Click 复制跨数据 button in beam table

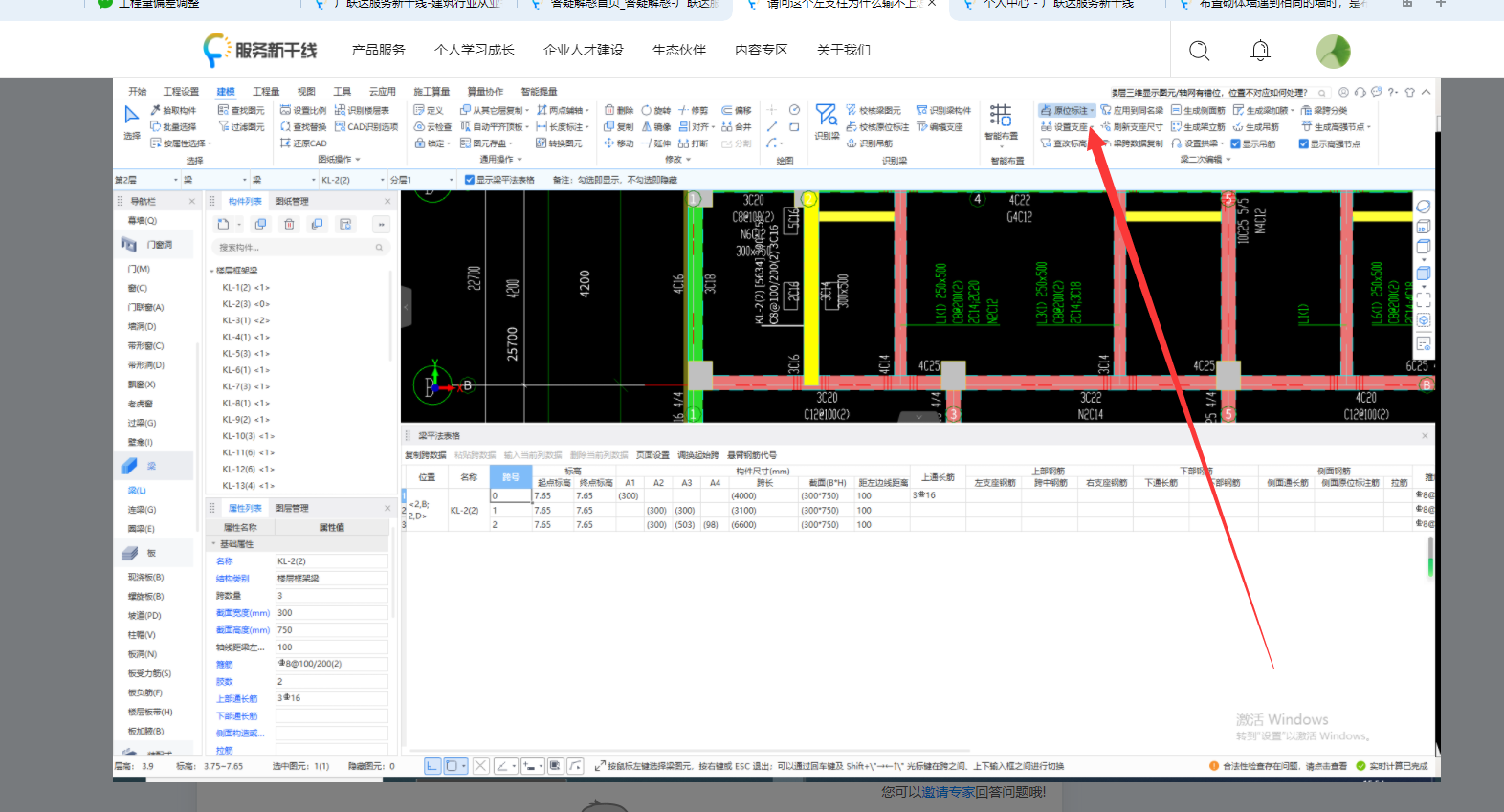[426, 455]
